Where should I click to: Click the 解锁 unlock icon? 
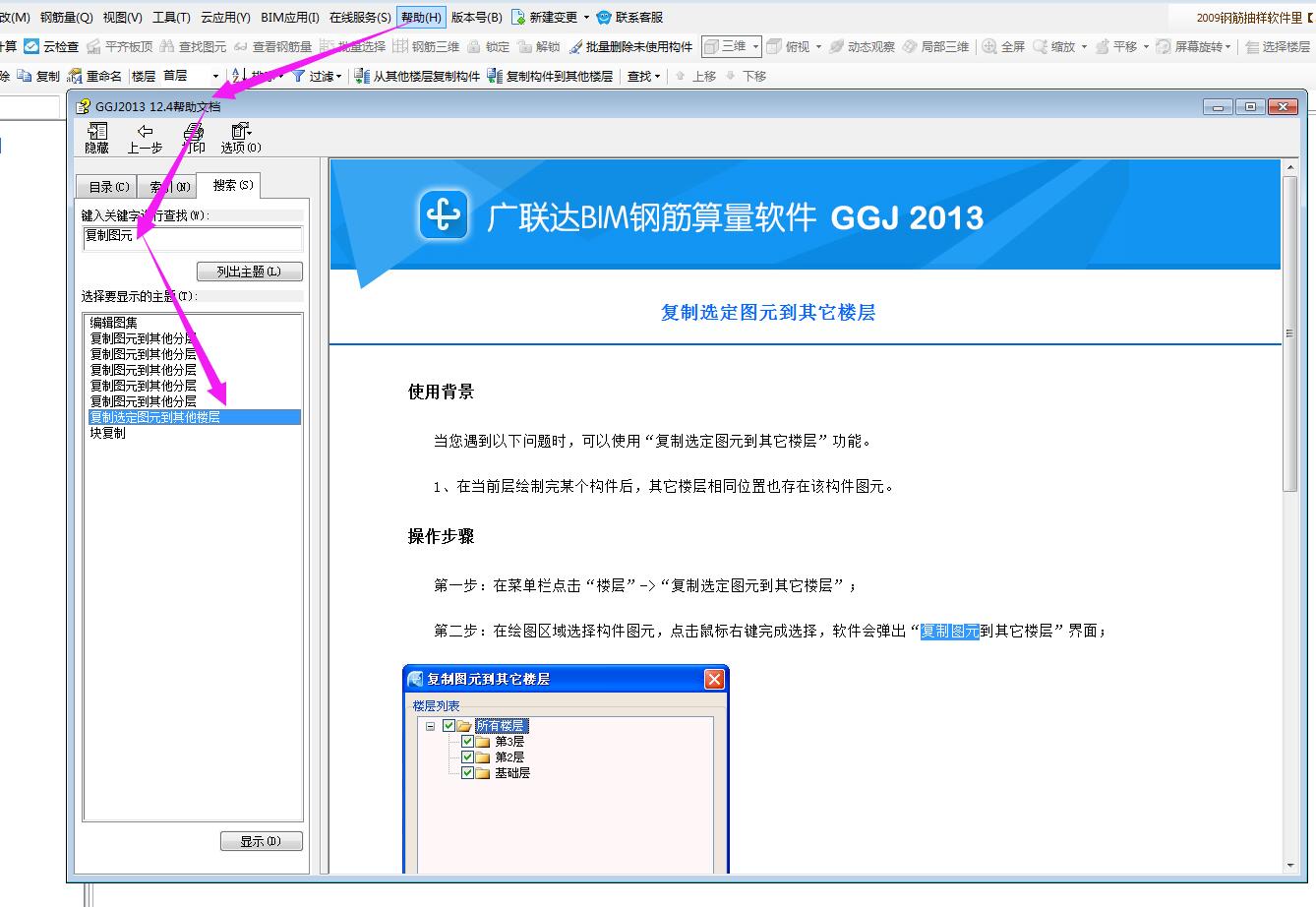click(x=524, y=46)
